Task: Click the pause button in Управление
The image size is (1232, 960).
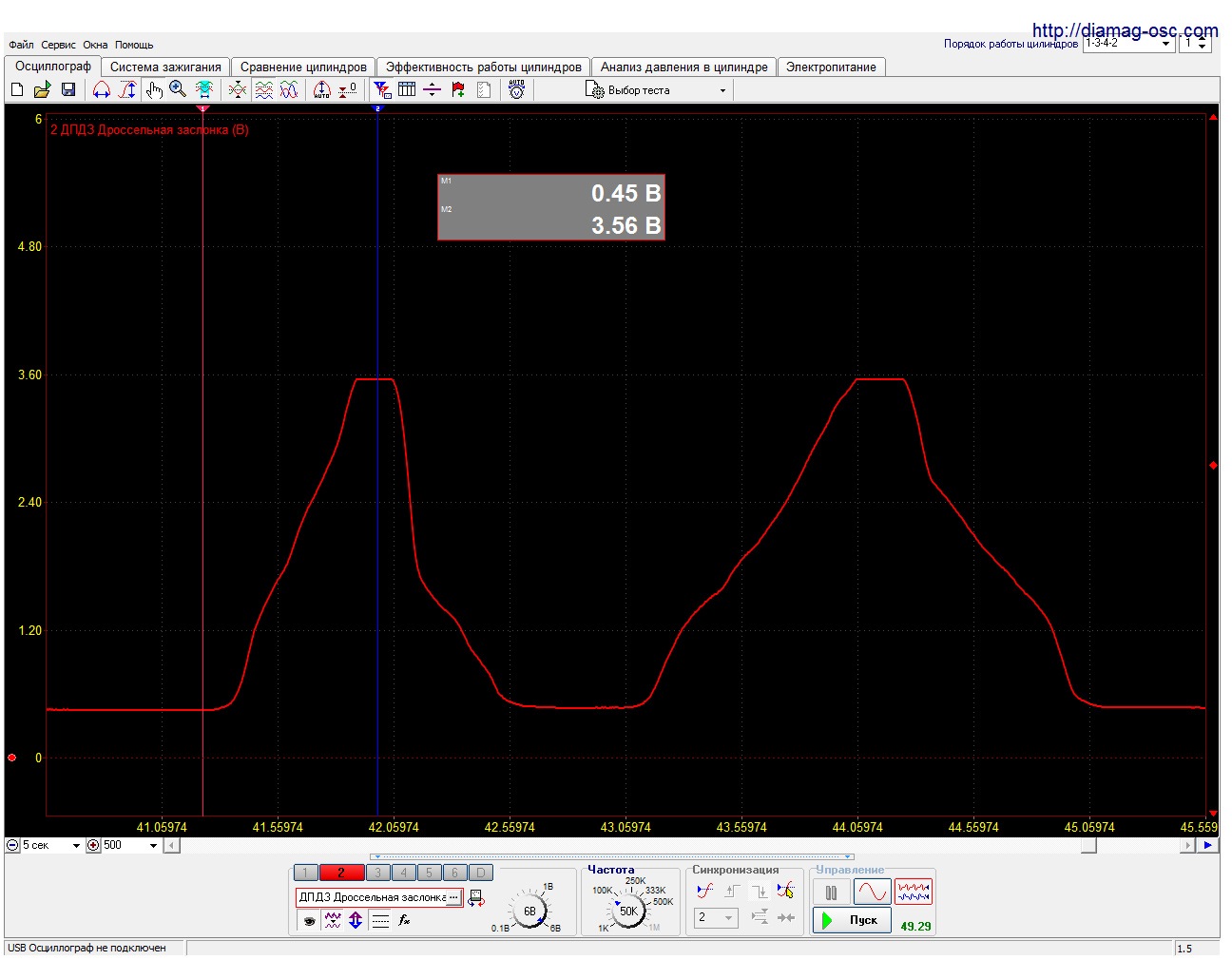Action: click(x=831, y=893)
